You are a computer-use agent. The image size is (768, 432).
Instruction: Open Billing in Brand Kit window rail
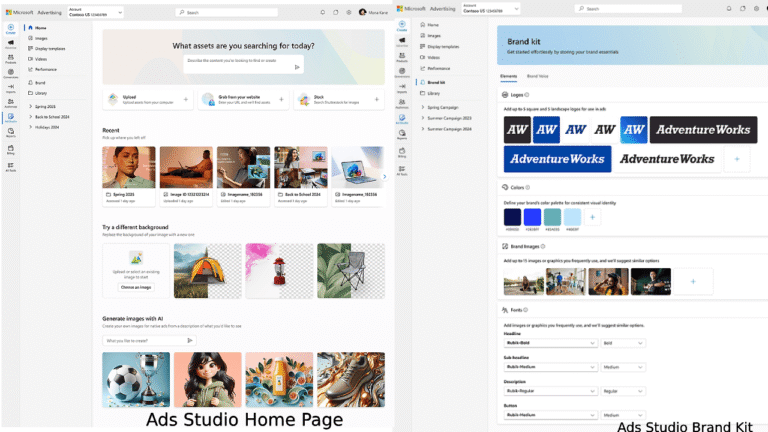point(402,152)
